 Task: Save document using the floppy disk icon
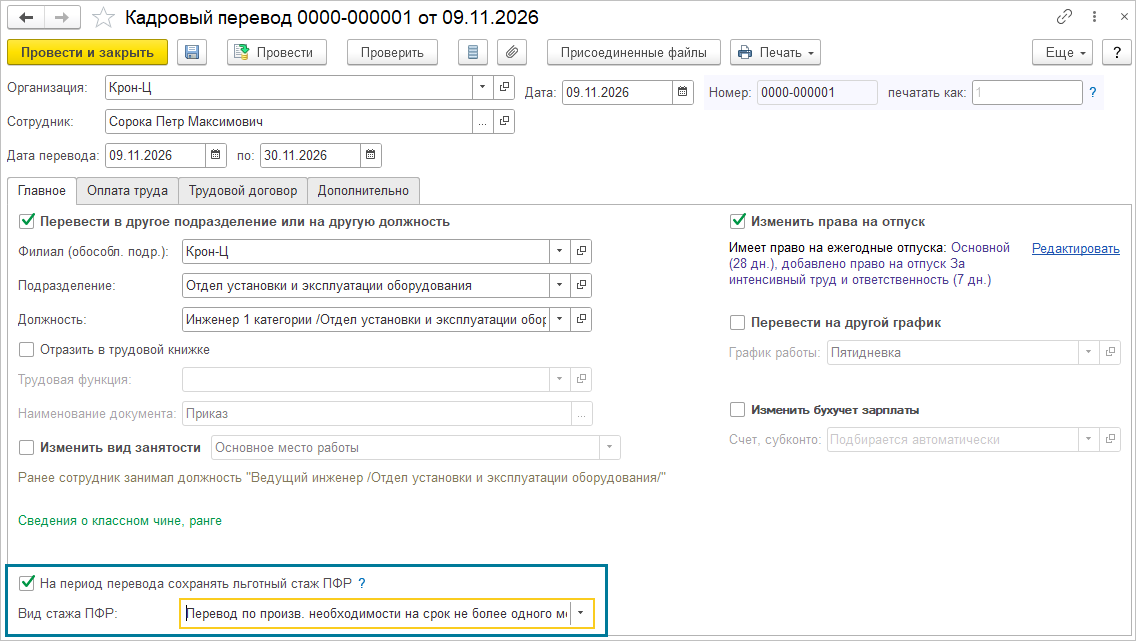point(192,52)
